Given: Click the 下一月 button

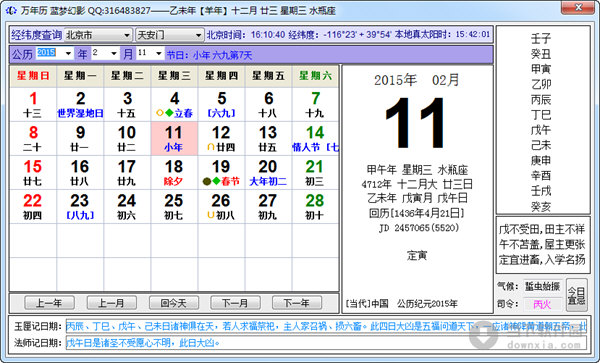Looking at the screenshot, I should point(235,303).
